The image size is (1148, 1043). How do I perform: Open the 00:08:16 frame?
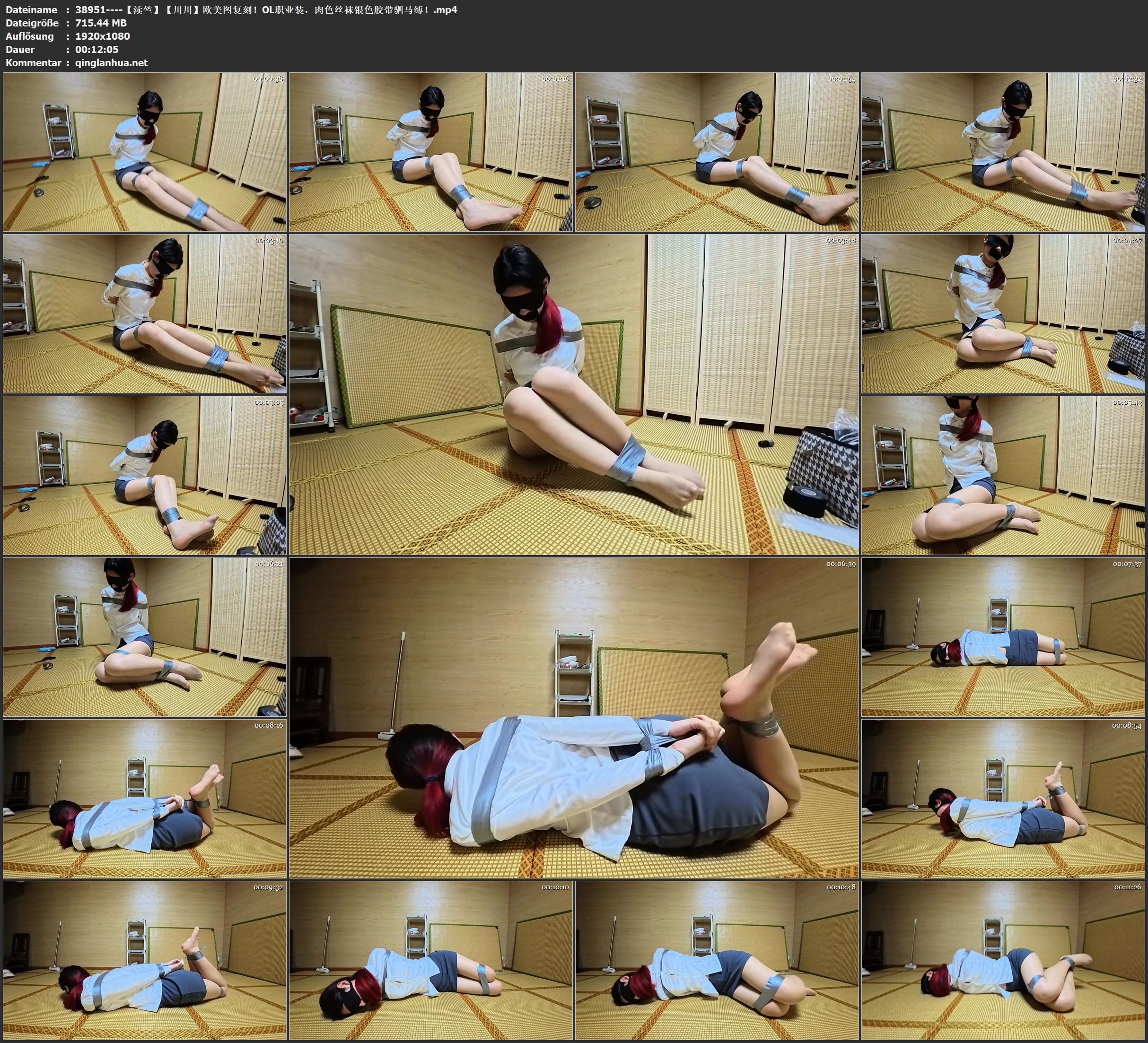[145, 799]
